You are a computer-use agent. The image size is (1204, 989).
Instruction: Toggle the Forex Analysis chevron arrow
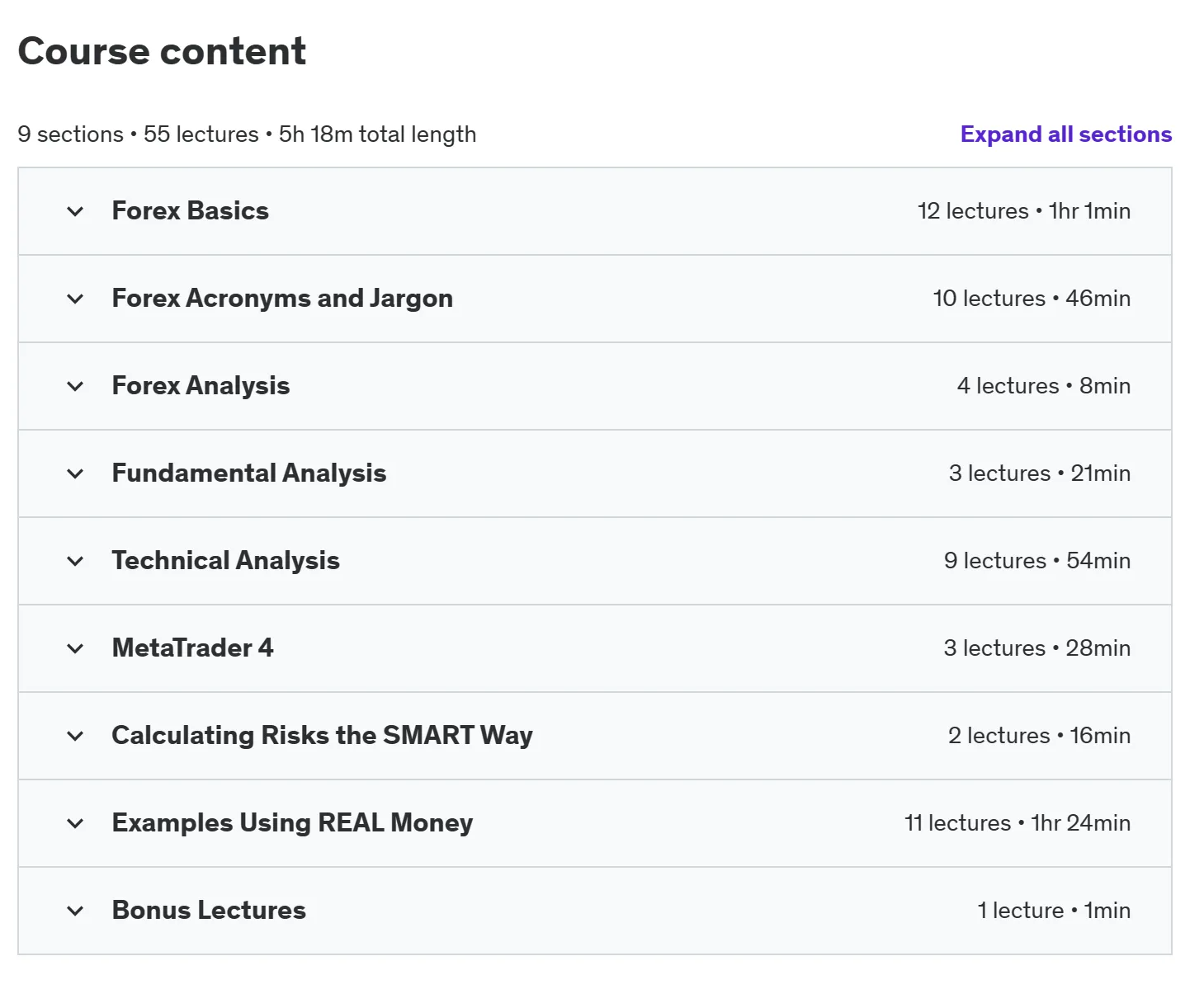point(75,386)
